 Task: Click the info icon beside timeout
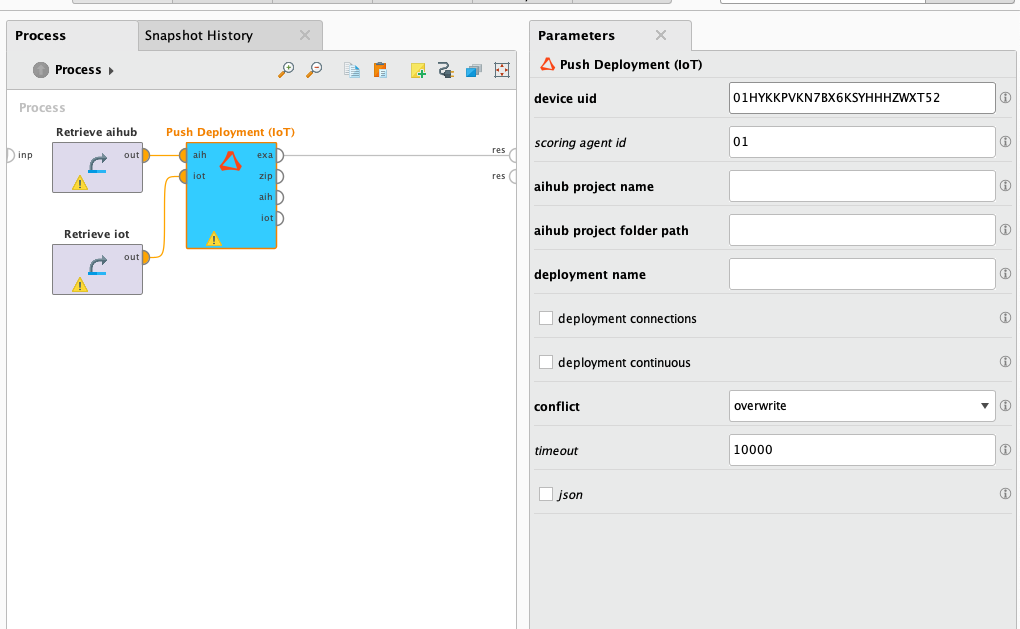pos(1005,450)
